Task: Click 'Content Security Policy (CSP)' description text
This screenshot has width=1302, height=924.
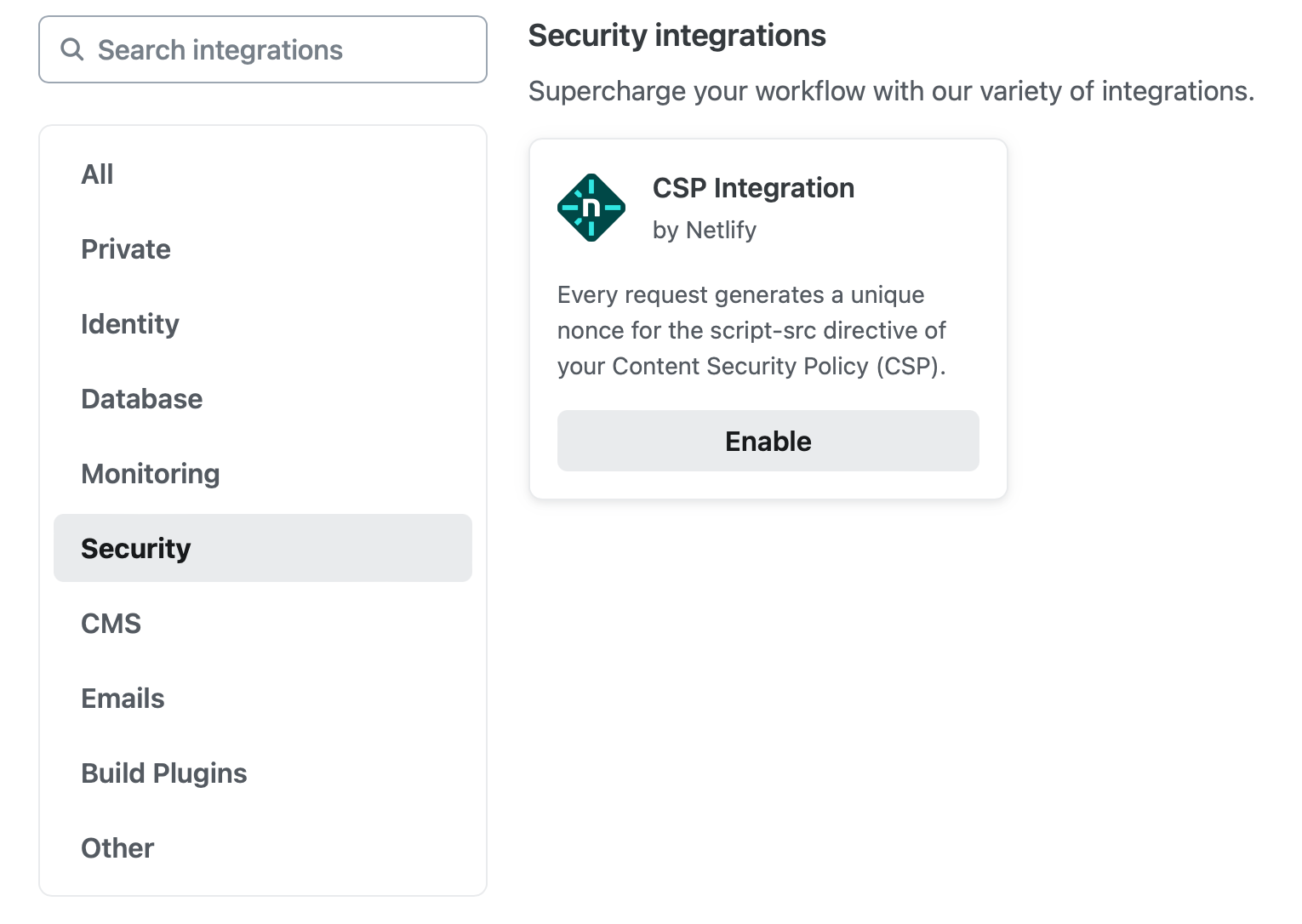Action: tap(778, 366)
